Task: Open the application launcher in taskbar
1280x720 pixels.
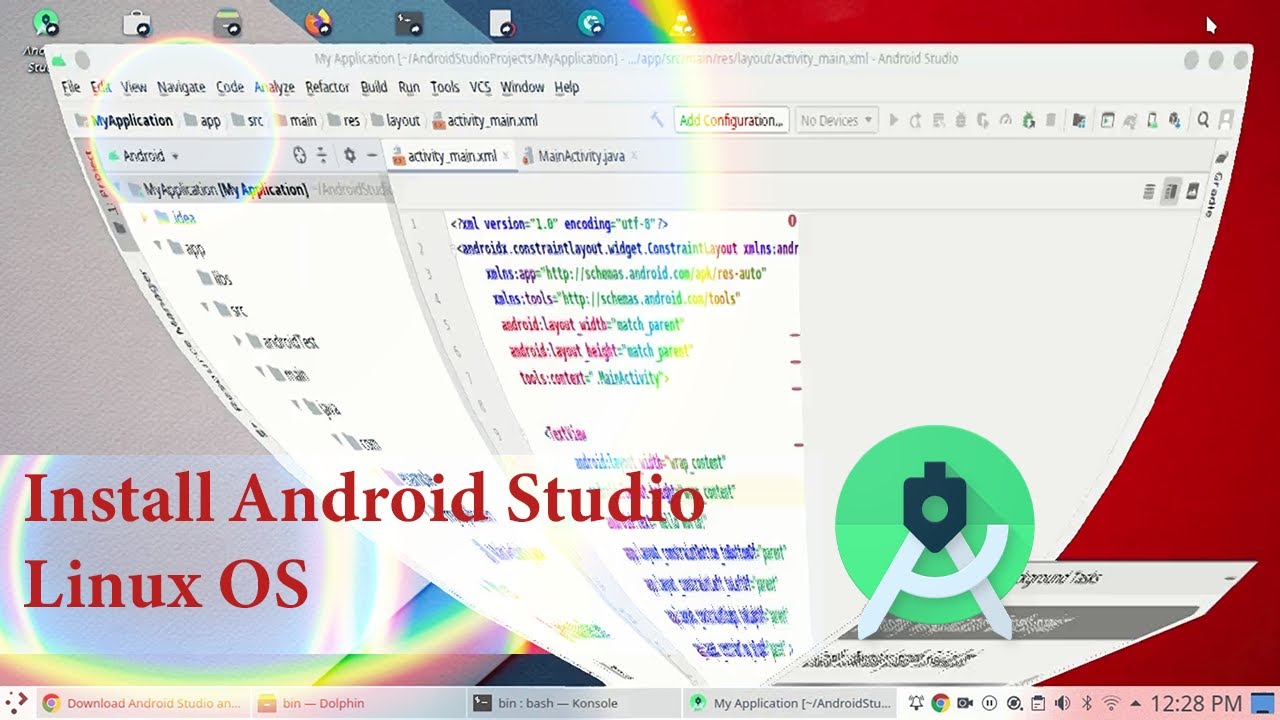Action: click(16, 703)
